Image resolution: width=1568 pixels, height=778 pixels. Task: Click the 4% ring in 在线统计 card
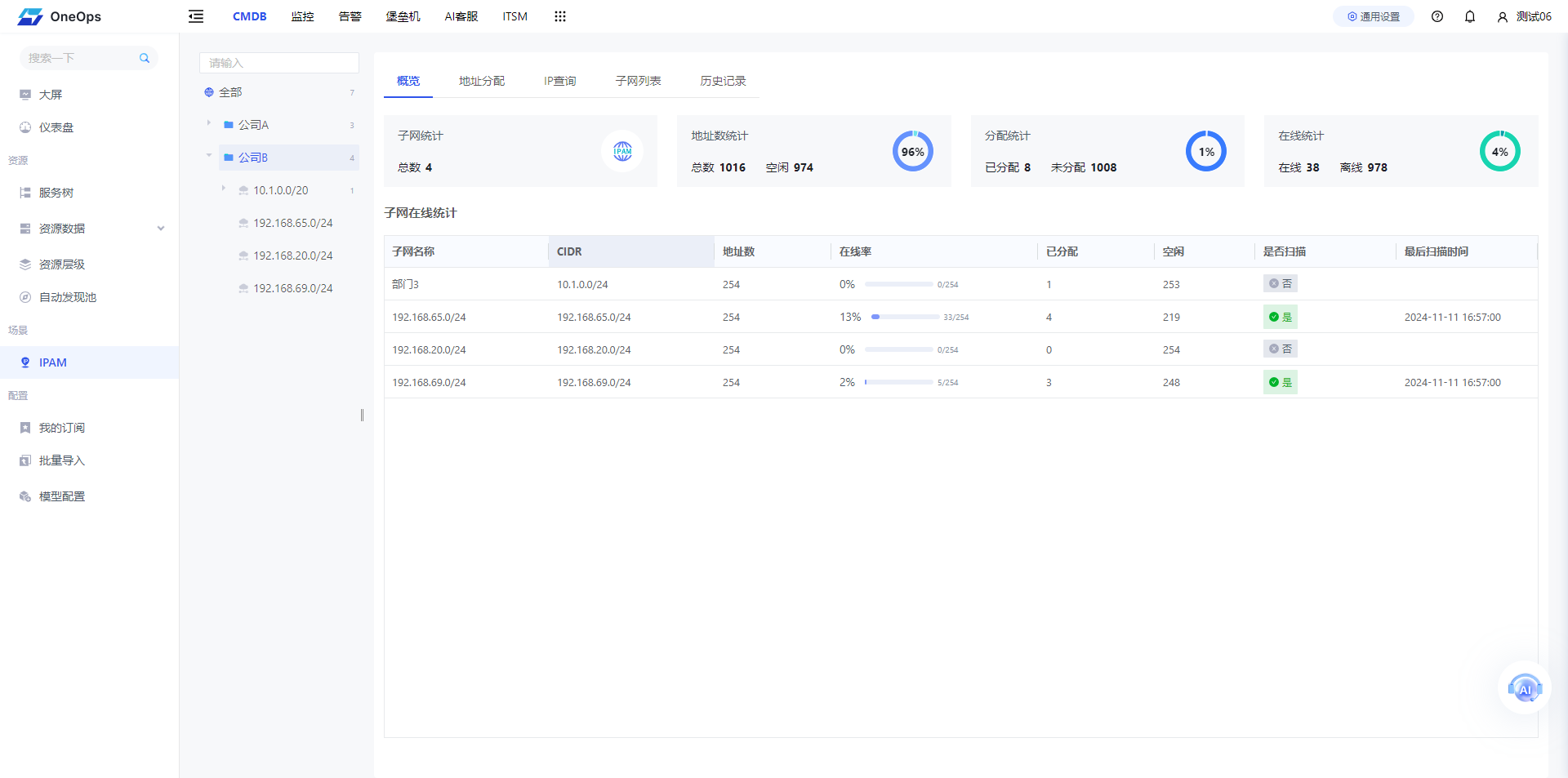click(1500, 151)
